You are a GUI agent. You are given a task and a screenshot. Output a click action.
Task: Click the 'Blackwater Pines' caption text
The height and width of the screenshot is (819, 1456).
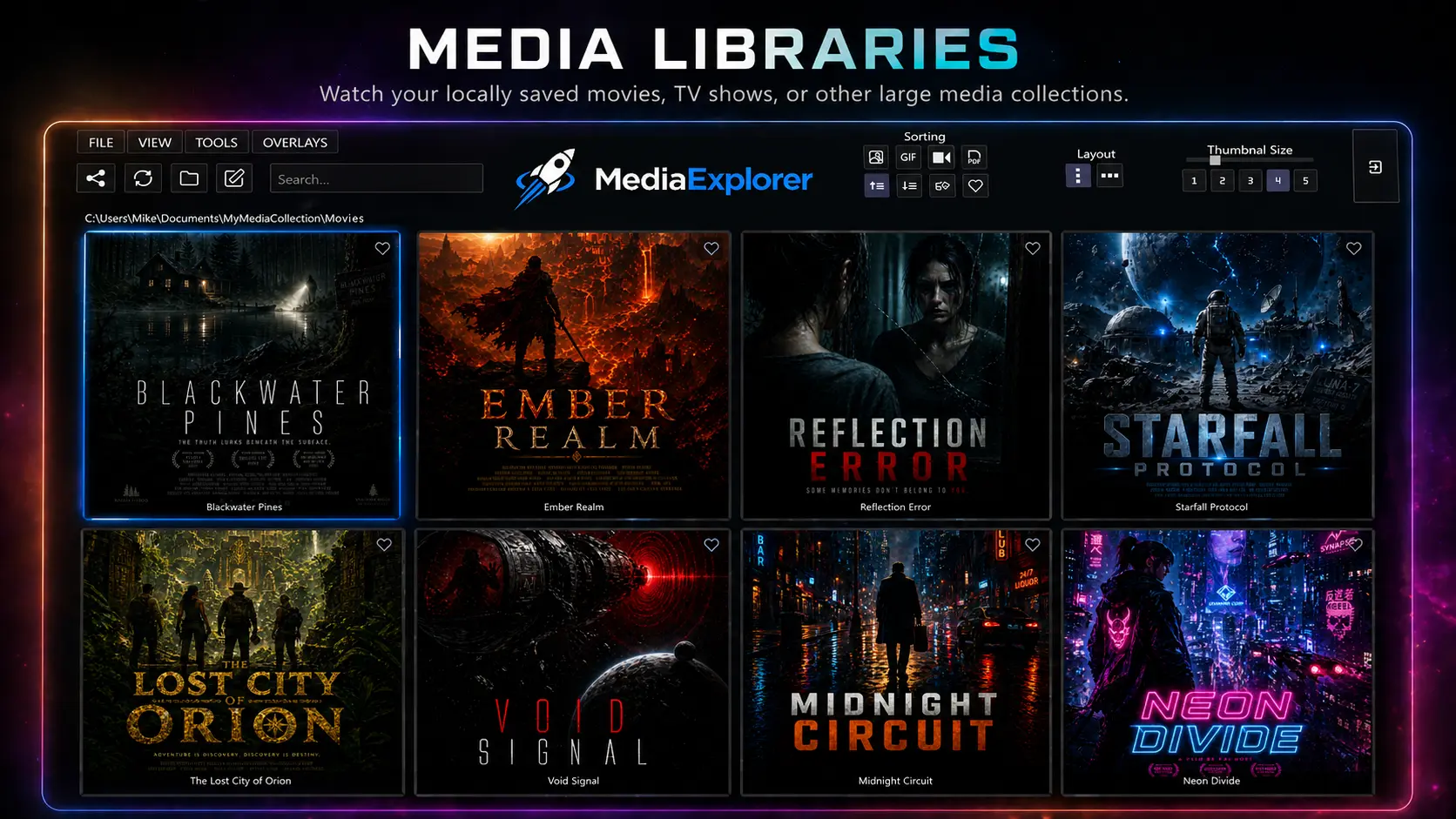(x=244, y=507)
